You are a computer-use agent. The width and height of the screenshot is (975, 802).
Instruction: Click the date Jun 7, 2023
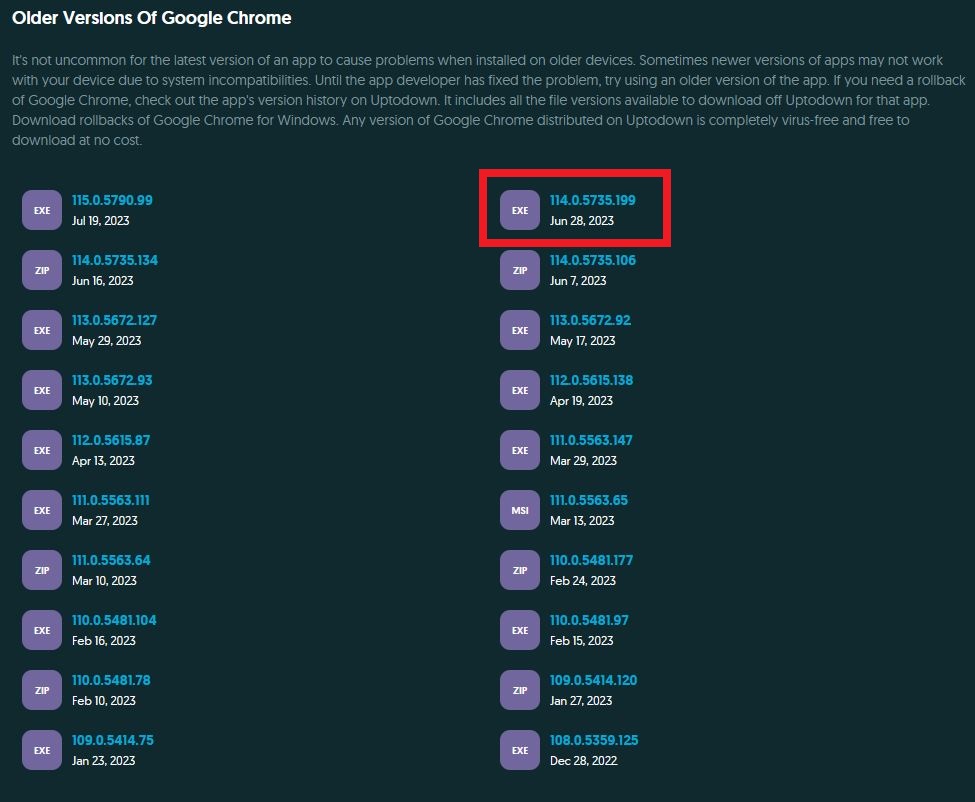click(x=578, y=280)
